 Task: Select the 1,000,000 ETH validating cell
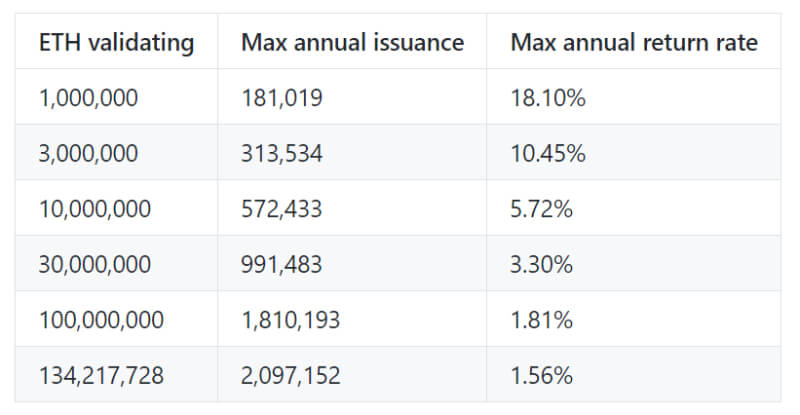[x=88, y=97]
